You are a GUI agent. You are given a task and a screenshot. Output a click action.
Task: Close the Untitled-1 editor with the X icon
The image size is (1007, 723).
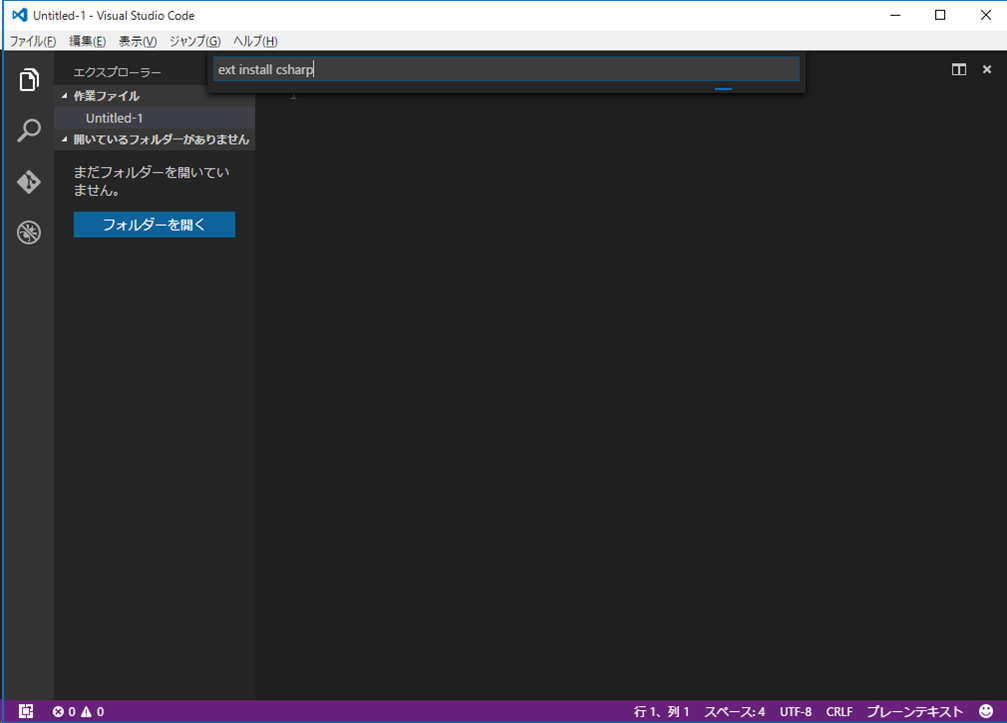(x=987, y=69)
